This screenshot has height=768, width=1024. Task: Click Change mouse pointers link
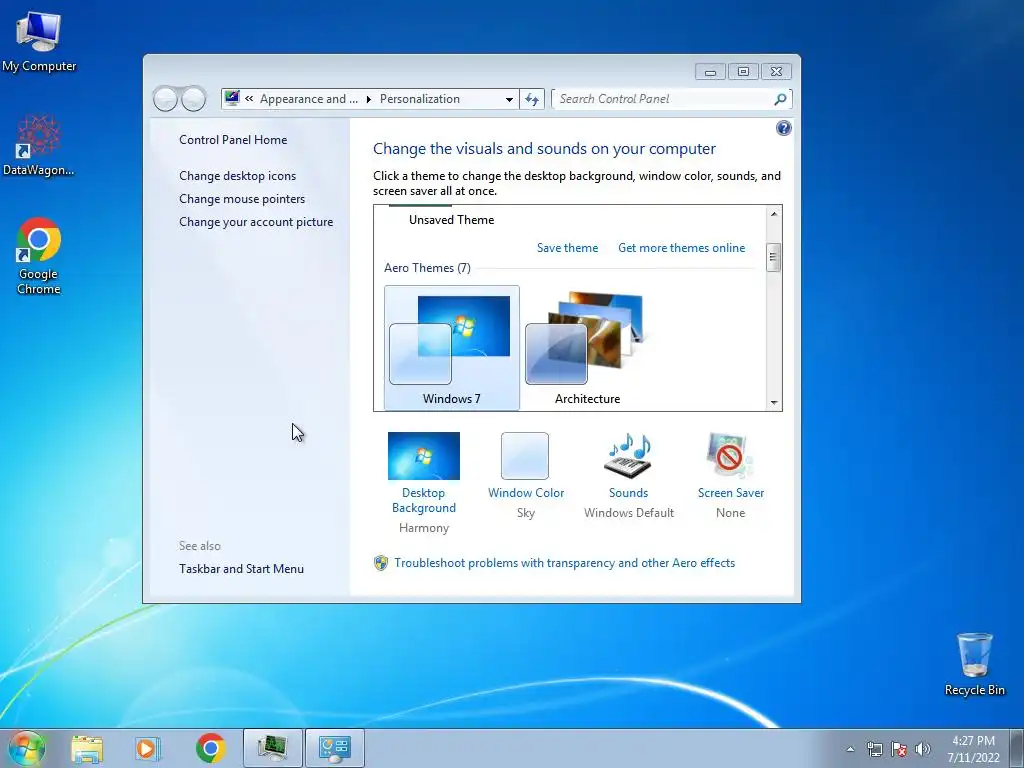[242, 199]
